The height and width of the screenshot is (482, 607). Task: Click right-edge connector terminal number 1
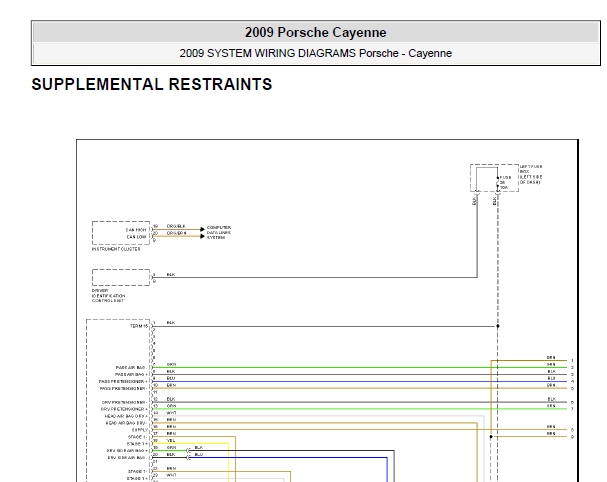(x=572, y=360)
